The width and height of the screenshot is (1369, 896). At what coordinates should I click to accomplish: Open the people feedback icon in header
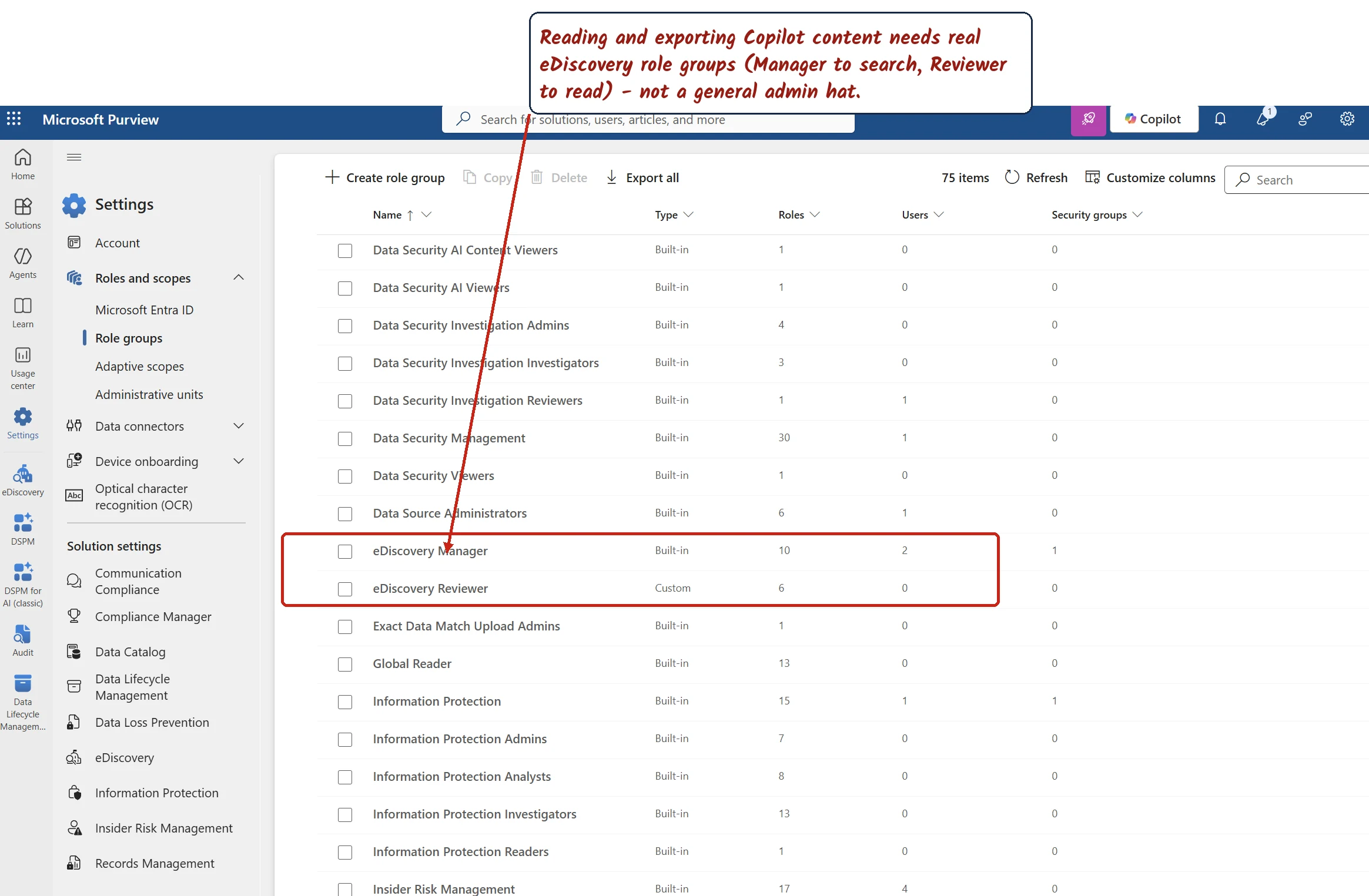pos(1305,119)
